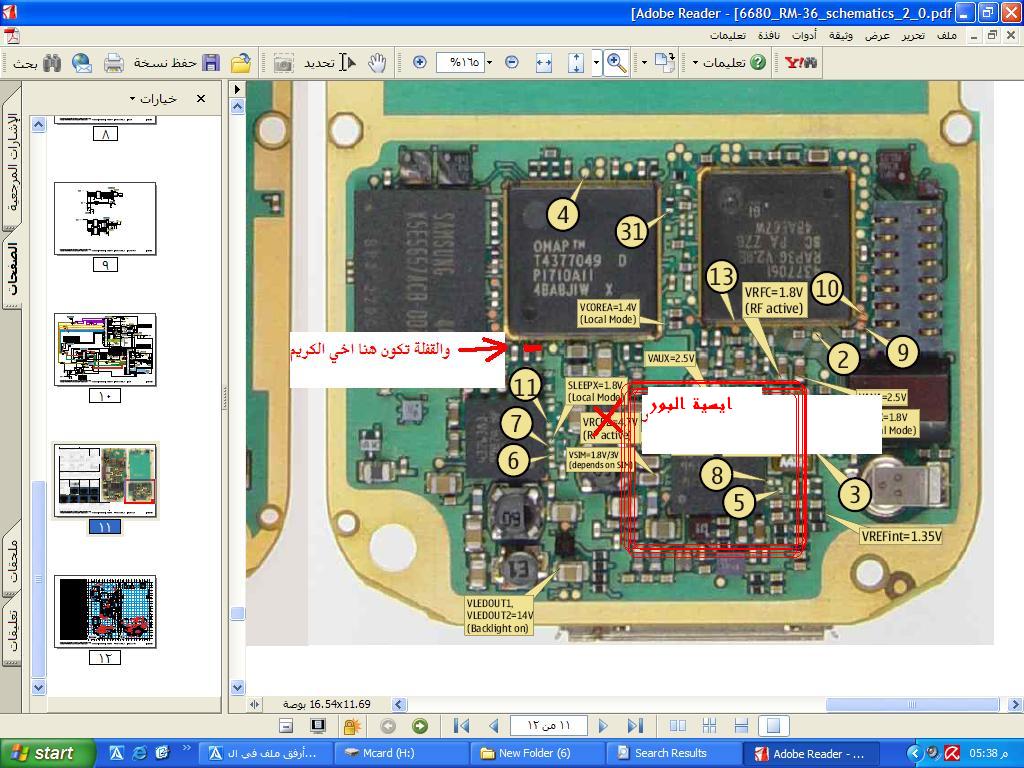1024x768 pixels.
Task: Open the folder icon in the toolbar
Action: (241, 63)
